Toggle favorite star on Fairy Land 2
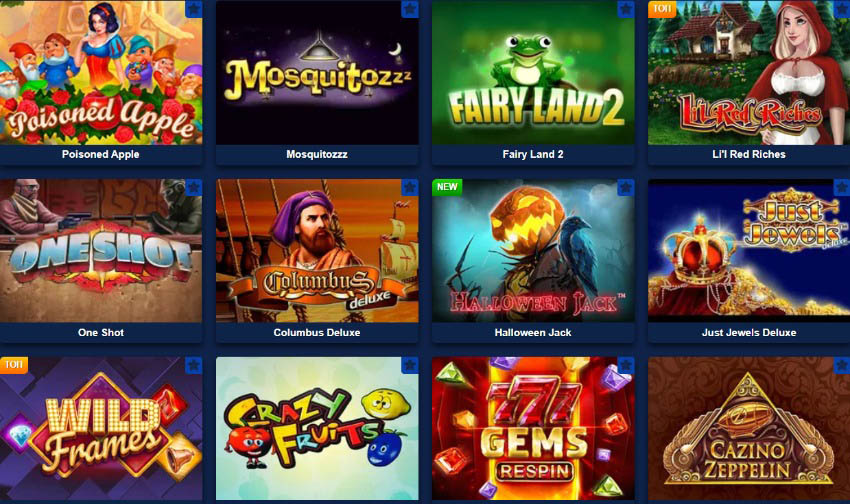 tap(626, 9)
